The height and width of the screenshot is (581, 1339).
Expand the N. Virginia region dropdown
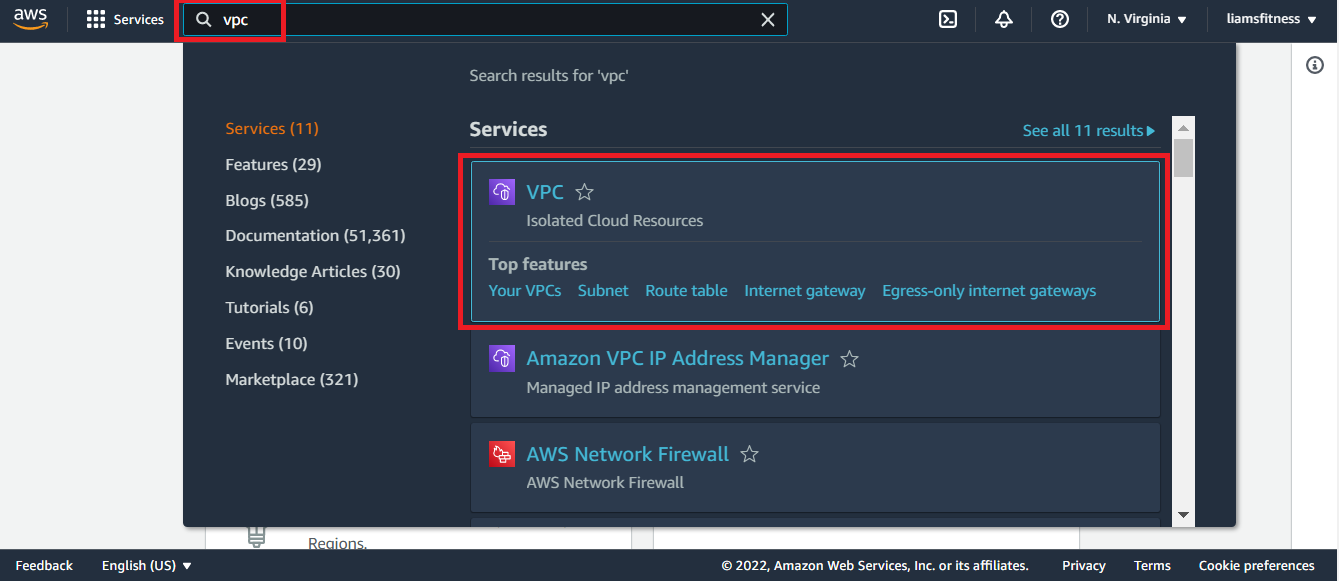pyautogui.click(x=1146, y=20)
